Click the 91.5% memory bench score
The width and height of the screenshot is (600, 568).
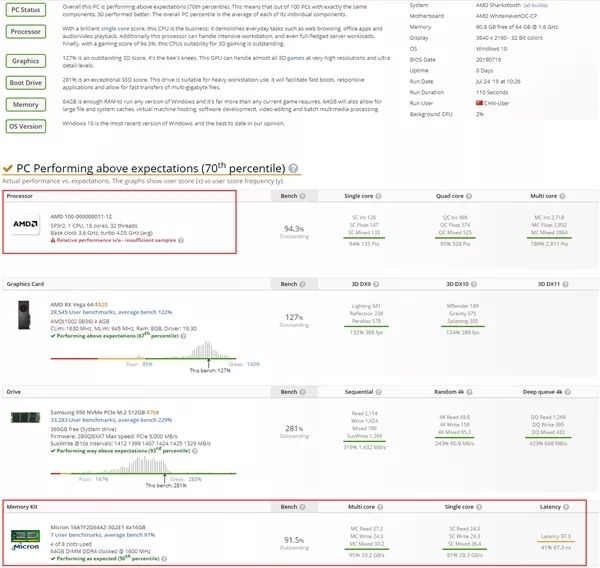click(294, 540)
